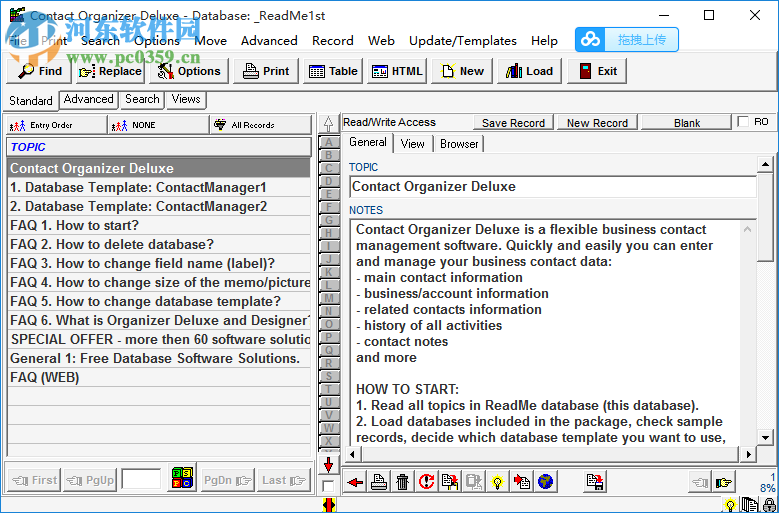
Task: Select '1. Database Template: ContactManager1' row
Action: click(x=159, y=187)
